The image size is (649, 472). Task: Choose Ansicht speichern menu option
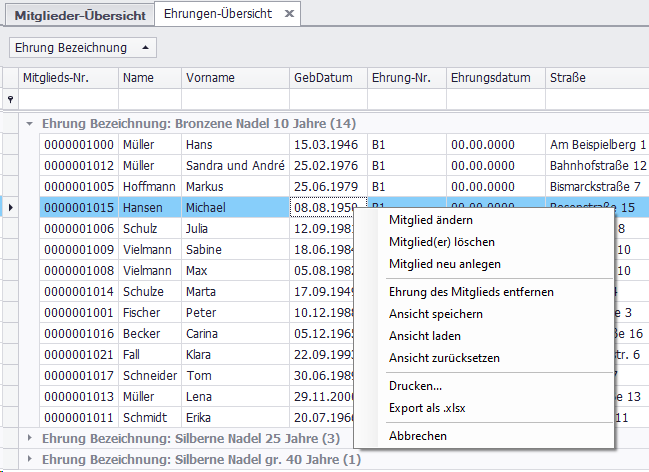point(436,314)
